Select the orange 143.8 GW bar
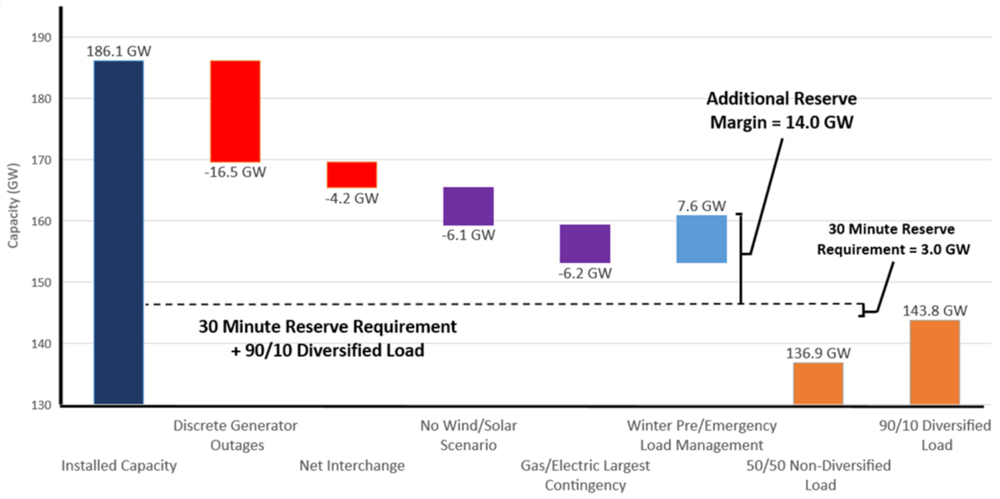 [x=934, y=362]
